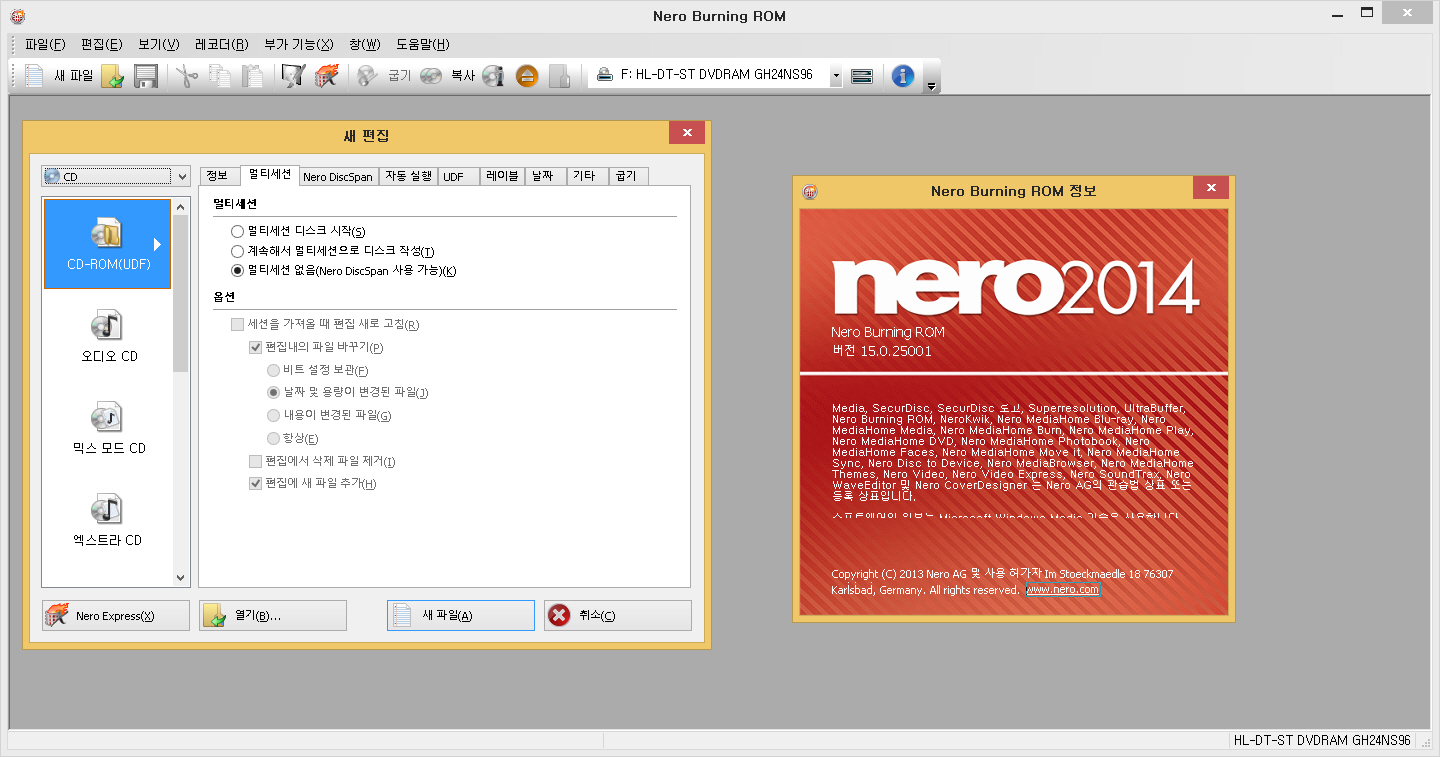Click the Cut scissors toolbar icon
1440x757 pixels.
pos(187,76)
